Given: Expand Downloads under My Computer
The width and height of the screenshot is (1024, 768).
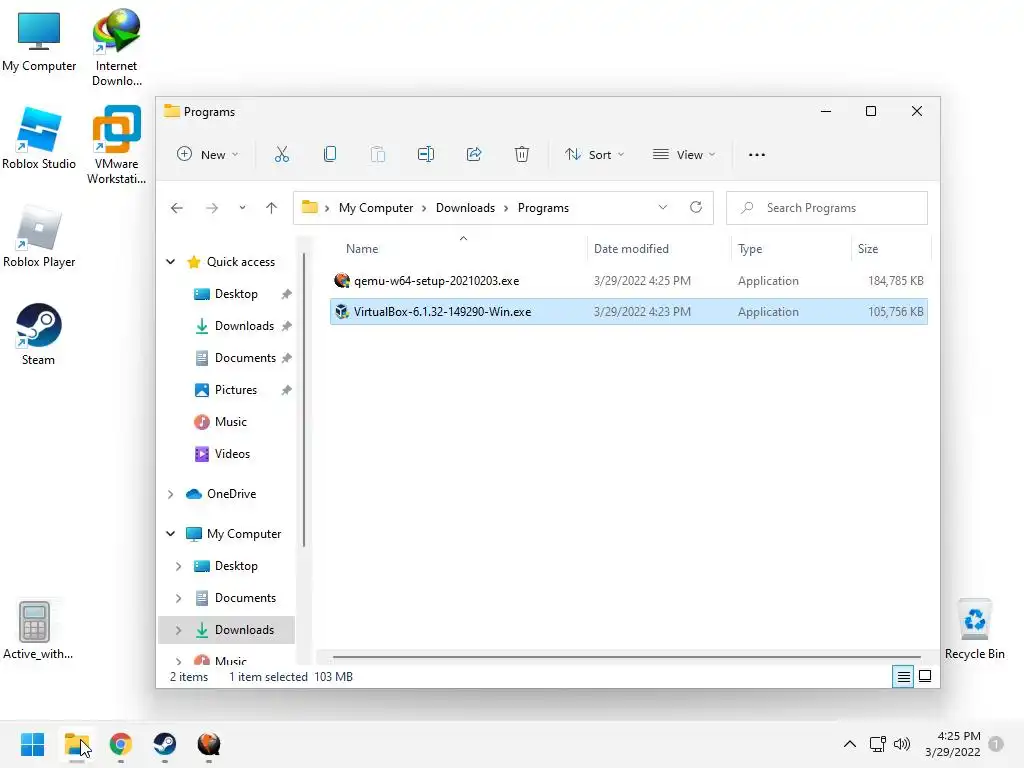Looking at the screenshot, I should 178,630.
